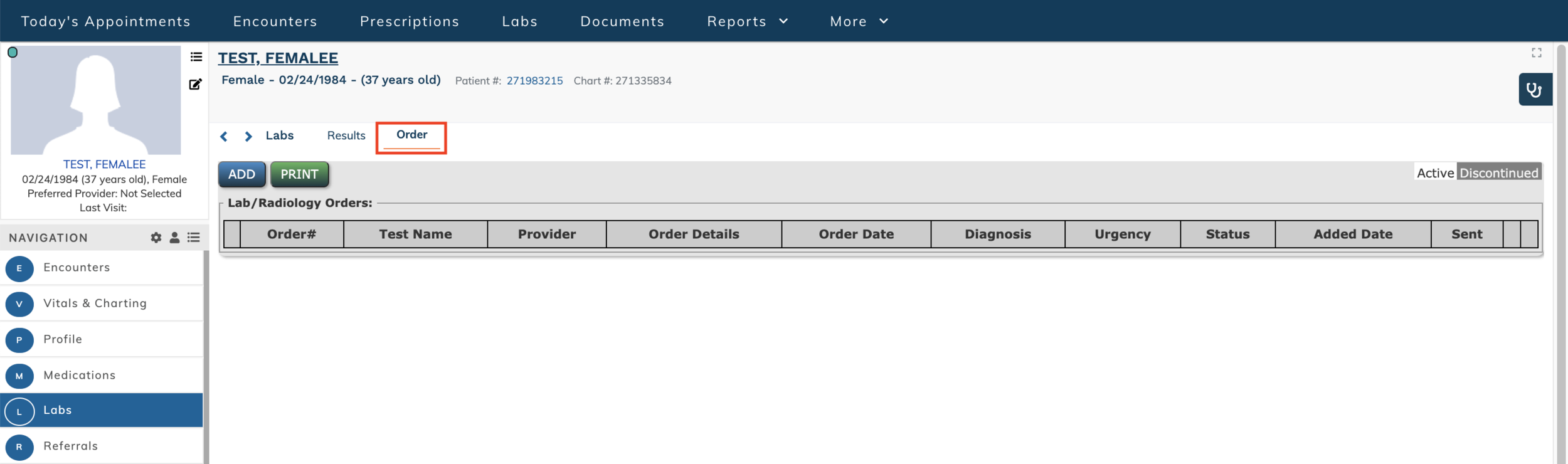Click the Labs breadcrumb label
This screenshot has width=1568, height=464.
click(280, 135)
